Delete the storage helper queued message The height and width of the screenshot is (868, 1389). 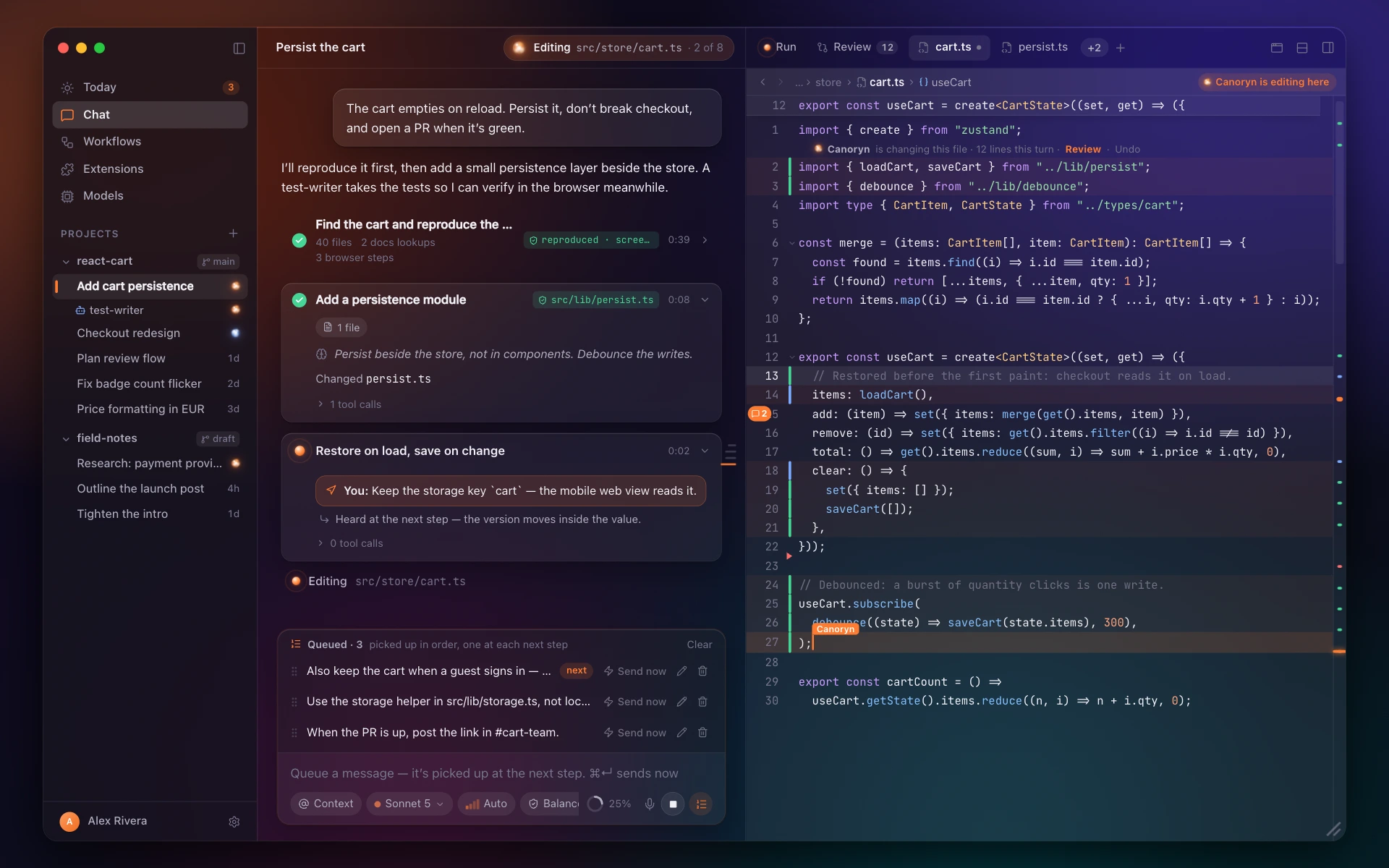[702, 702]
